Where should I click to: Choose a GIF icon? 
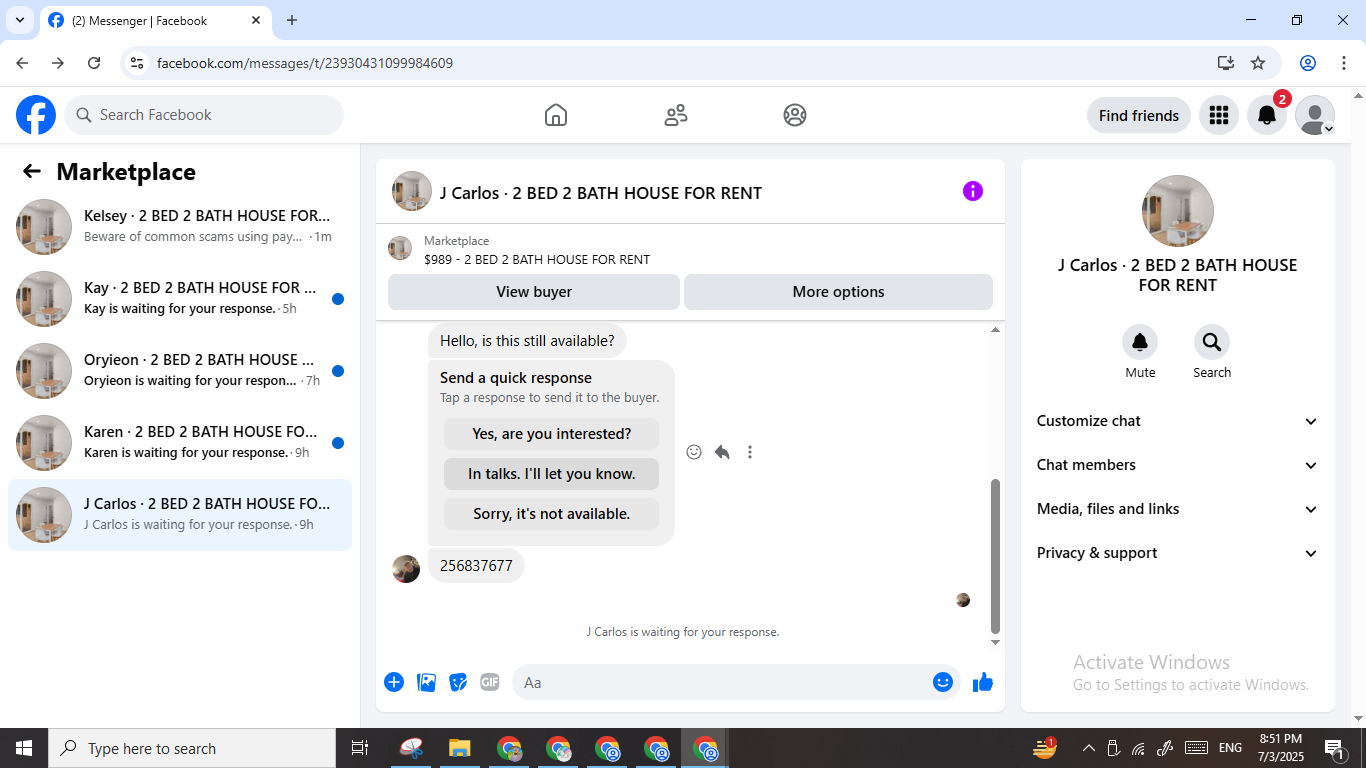(490, 682)
